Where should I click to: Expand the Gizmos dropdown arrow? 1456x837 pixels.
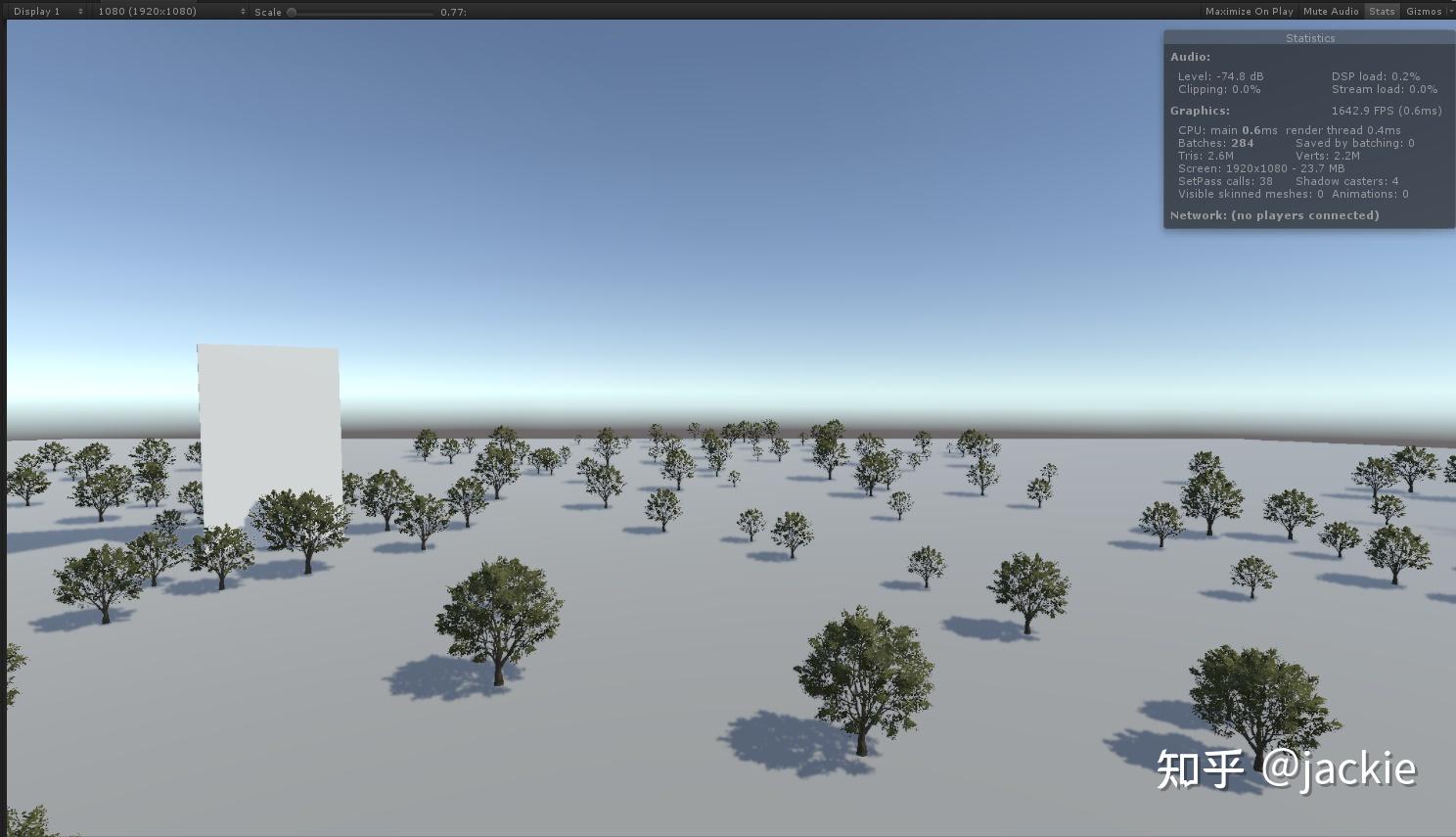pyautogui.click(x=1451, y=11)
